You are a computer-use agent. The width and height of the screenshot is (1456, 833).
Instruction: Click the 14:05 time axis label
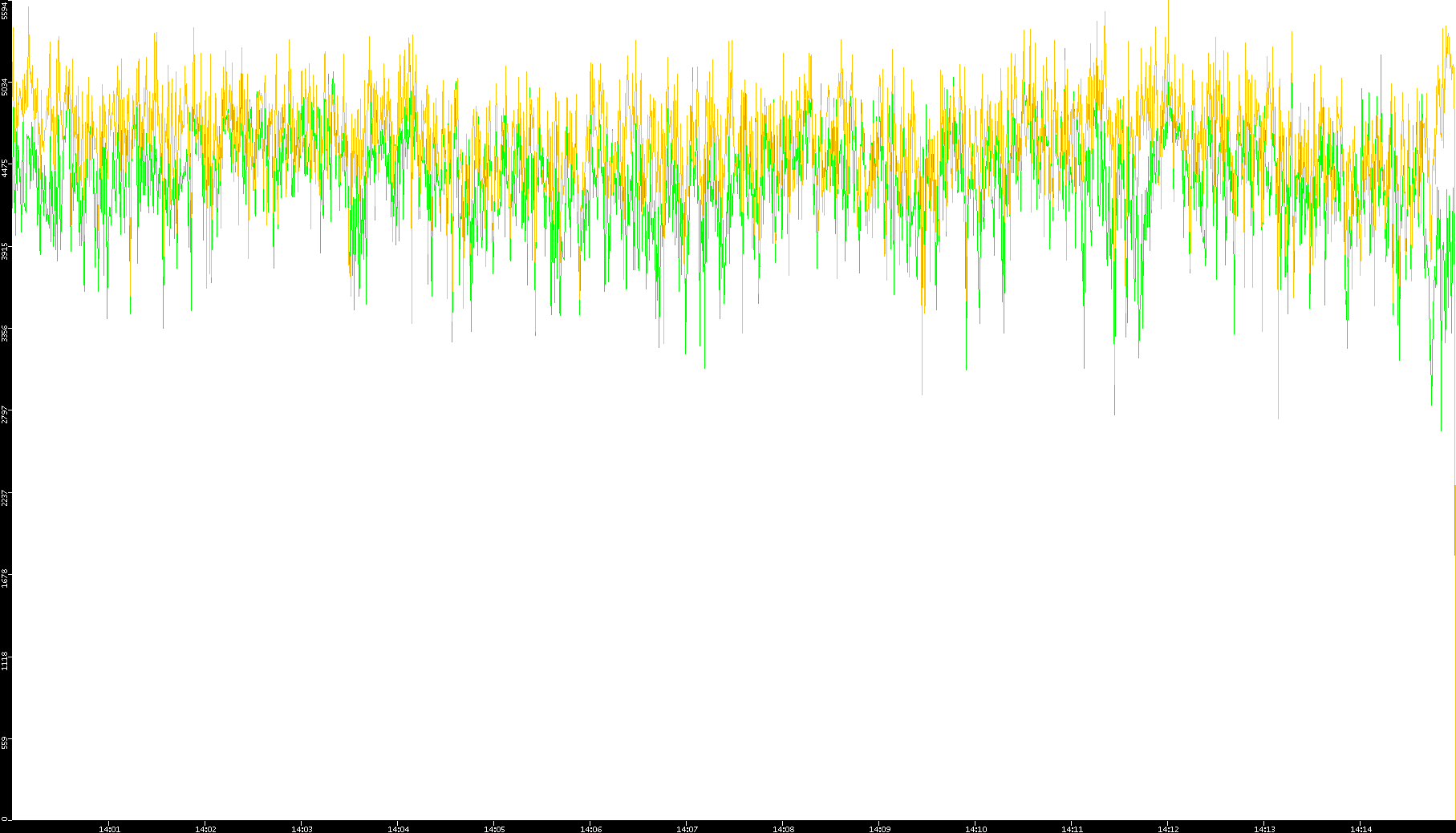click(x=494, y=829)
